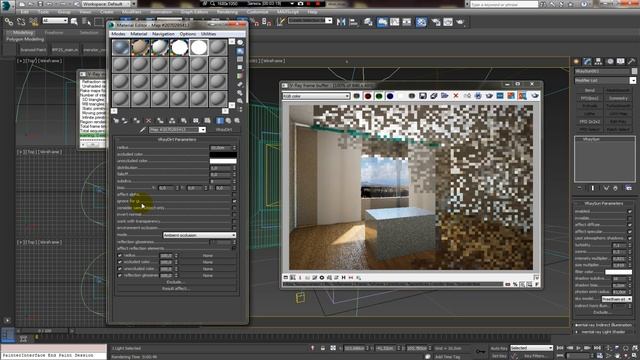Pick material from object with eyedropper
Image resolution: width=640 pixels, height=360 pixels.
142,130
